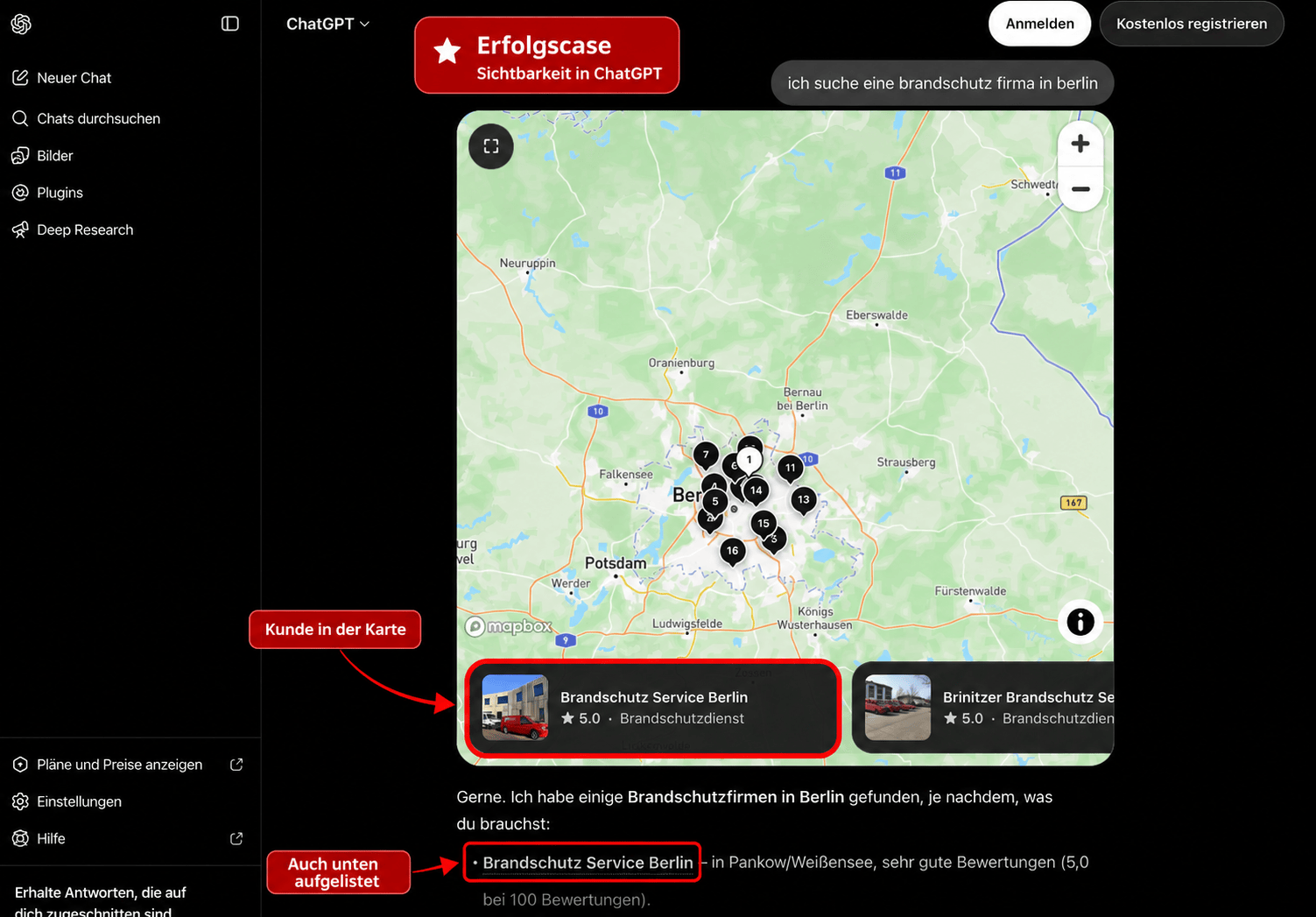The image size is (1316, 917).
Task: Click the external-link icon on the Pläne row
Action: point(236,765)
